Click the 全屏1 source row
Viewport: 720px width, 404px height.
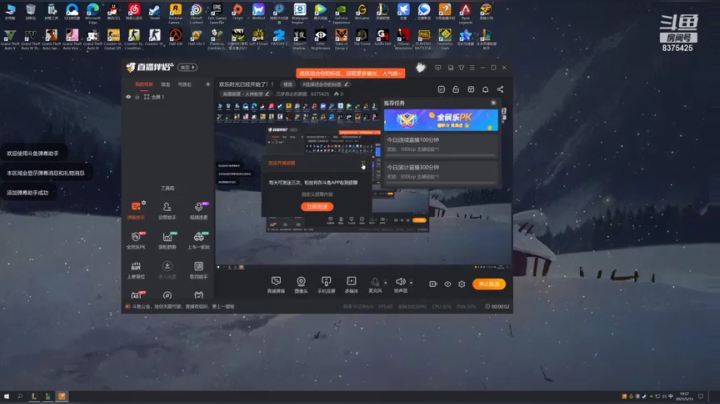point(169,97)
